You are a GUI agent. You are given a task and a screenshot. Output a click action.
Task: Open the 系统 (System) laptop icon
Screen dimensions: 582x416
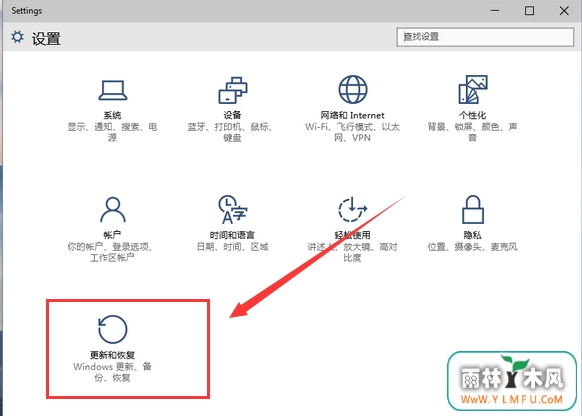tap(112, 90)
